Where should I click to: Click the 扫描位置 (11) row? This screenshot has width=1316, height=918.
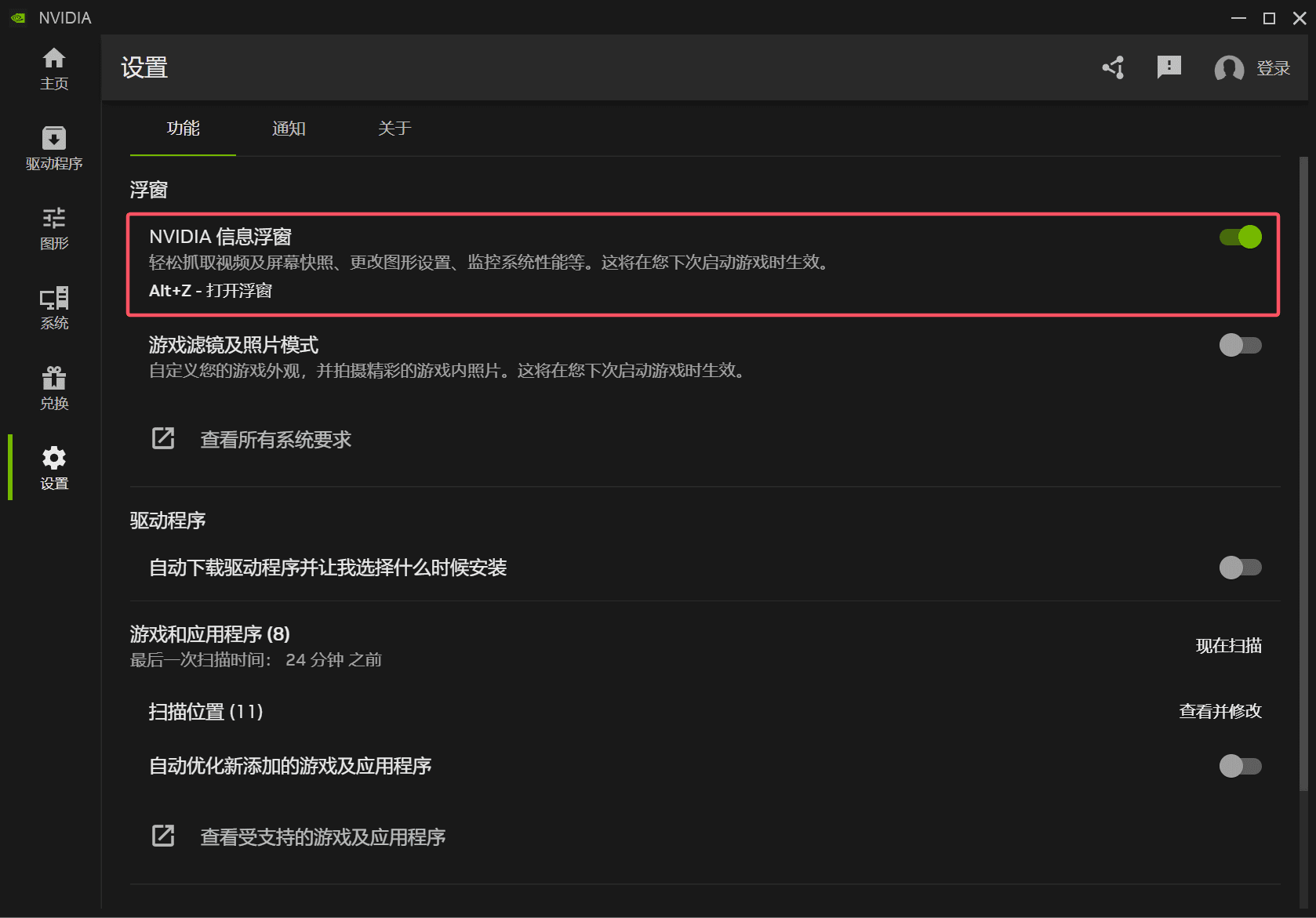705,711
